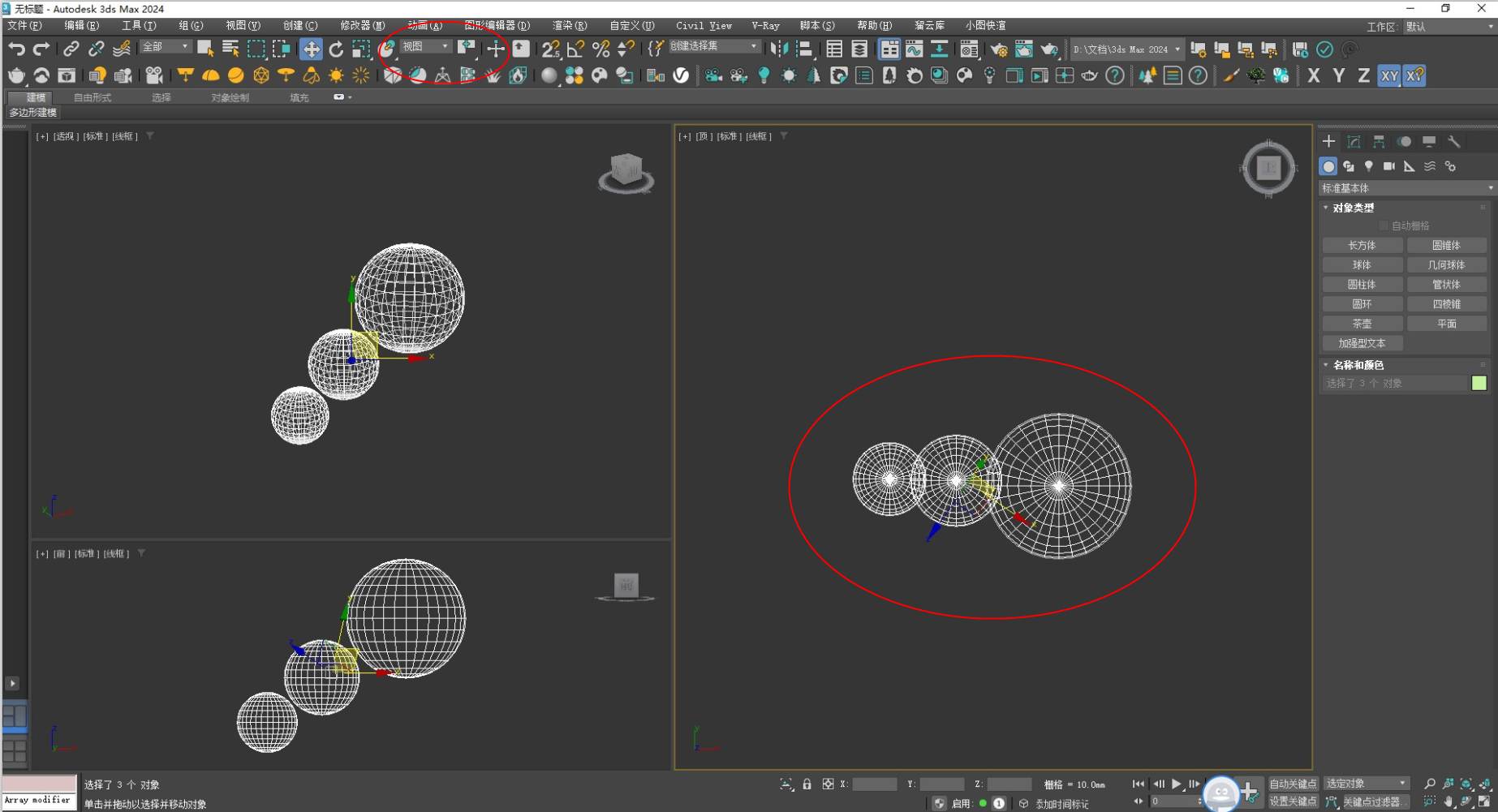Toggle the selection lock padlock
The image size is (1498, 812).
point(807,784)
